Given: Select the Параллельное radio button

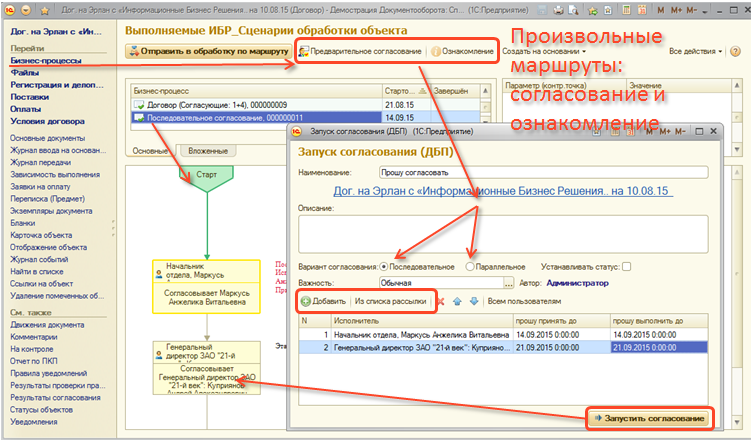Looking at the screenshot, I should (x=469, y=267).
